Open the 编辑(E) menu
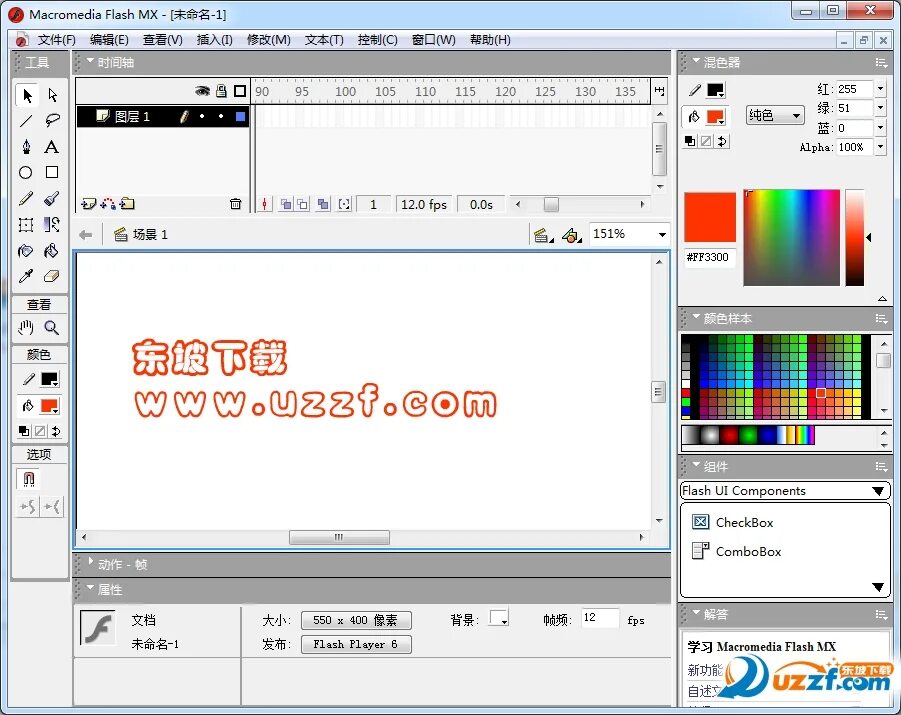The height and width of the screenshot is (715, 901). pos(109,40)
